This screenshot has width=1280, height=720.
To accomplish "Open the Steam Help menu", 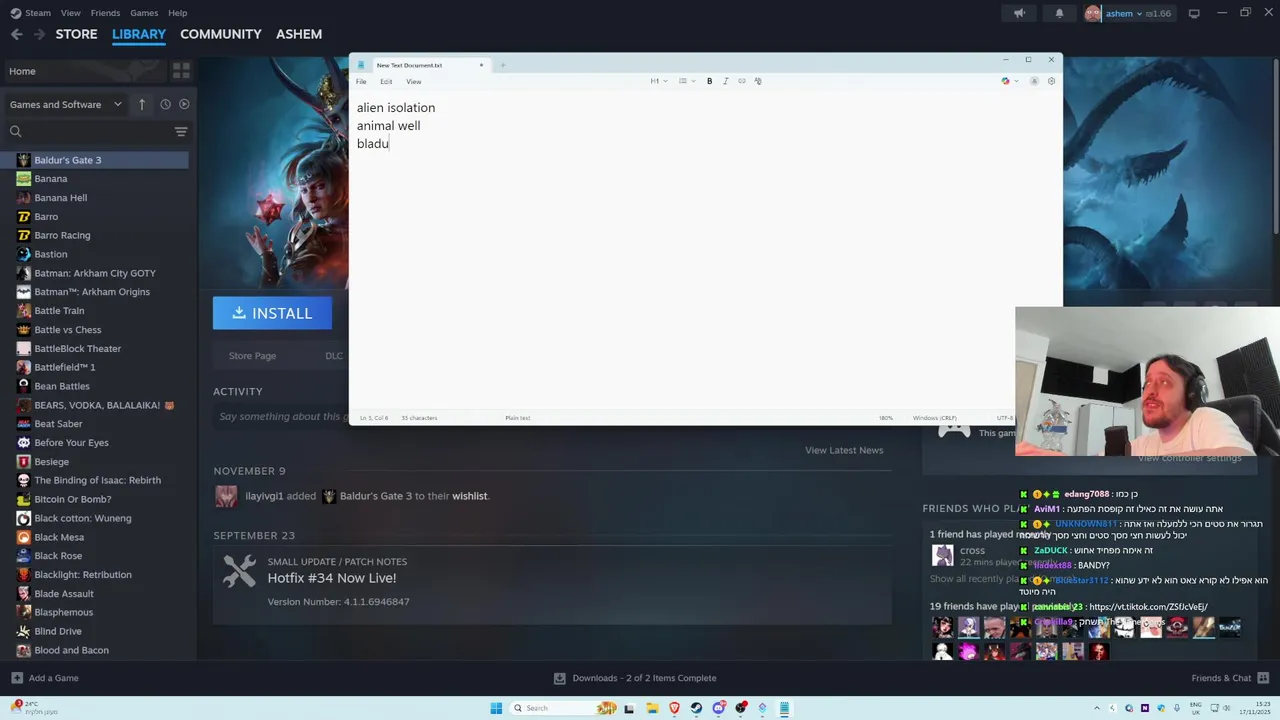I will pyautogui.click(x=178, y=13).
